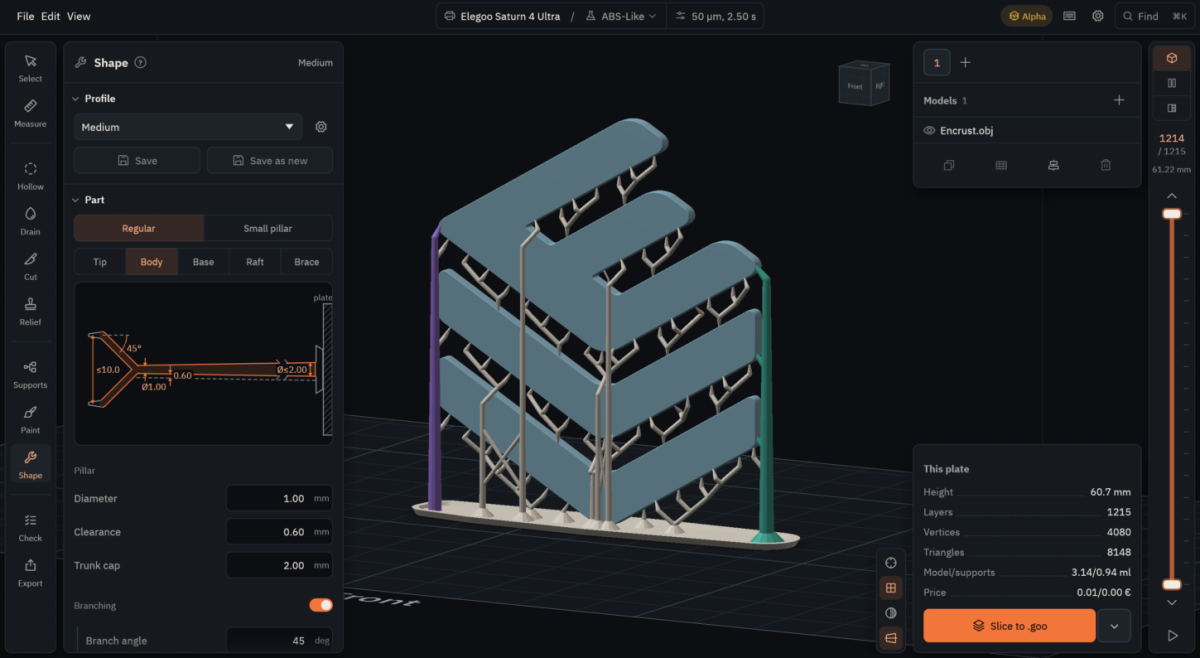Screen dimensions: 1200x658
Task: Click the Clearance value field
Action: [x=279, y=532]
